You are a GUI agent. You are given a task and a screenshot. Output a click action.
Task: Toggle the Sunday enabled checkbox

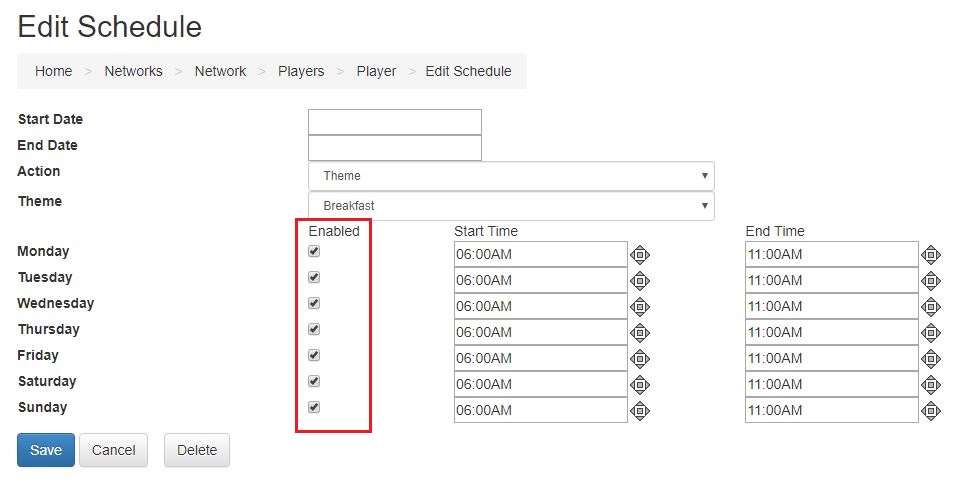[314, 407]
